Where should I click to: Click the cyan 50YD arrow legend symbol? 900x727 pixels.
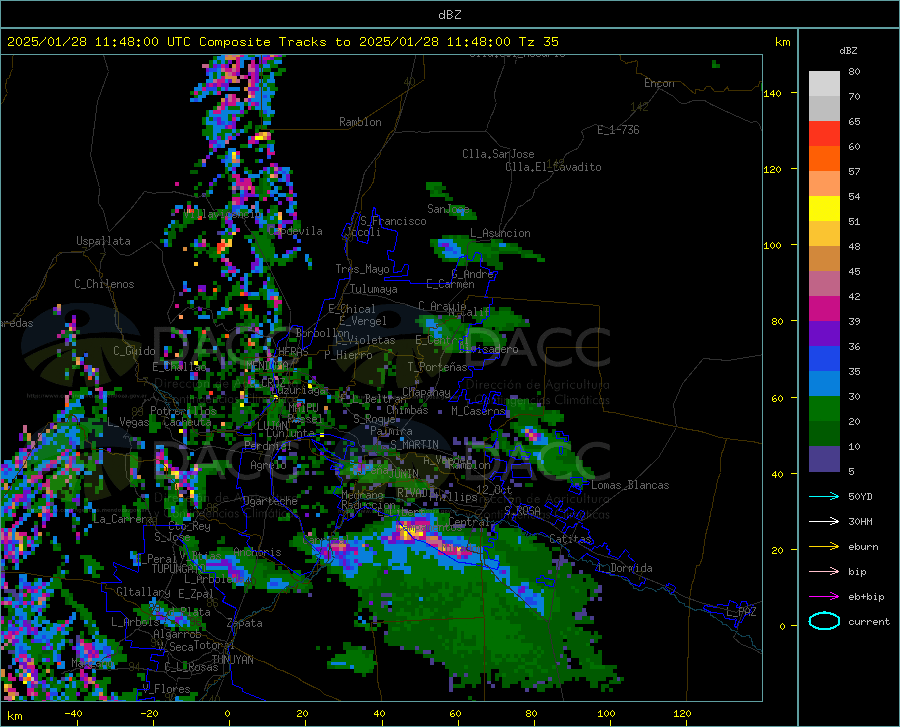coord(824,496)
